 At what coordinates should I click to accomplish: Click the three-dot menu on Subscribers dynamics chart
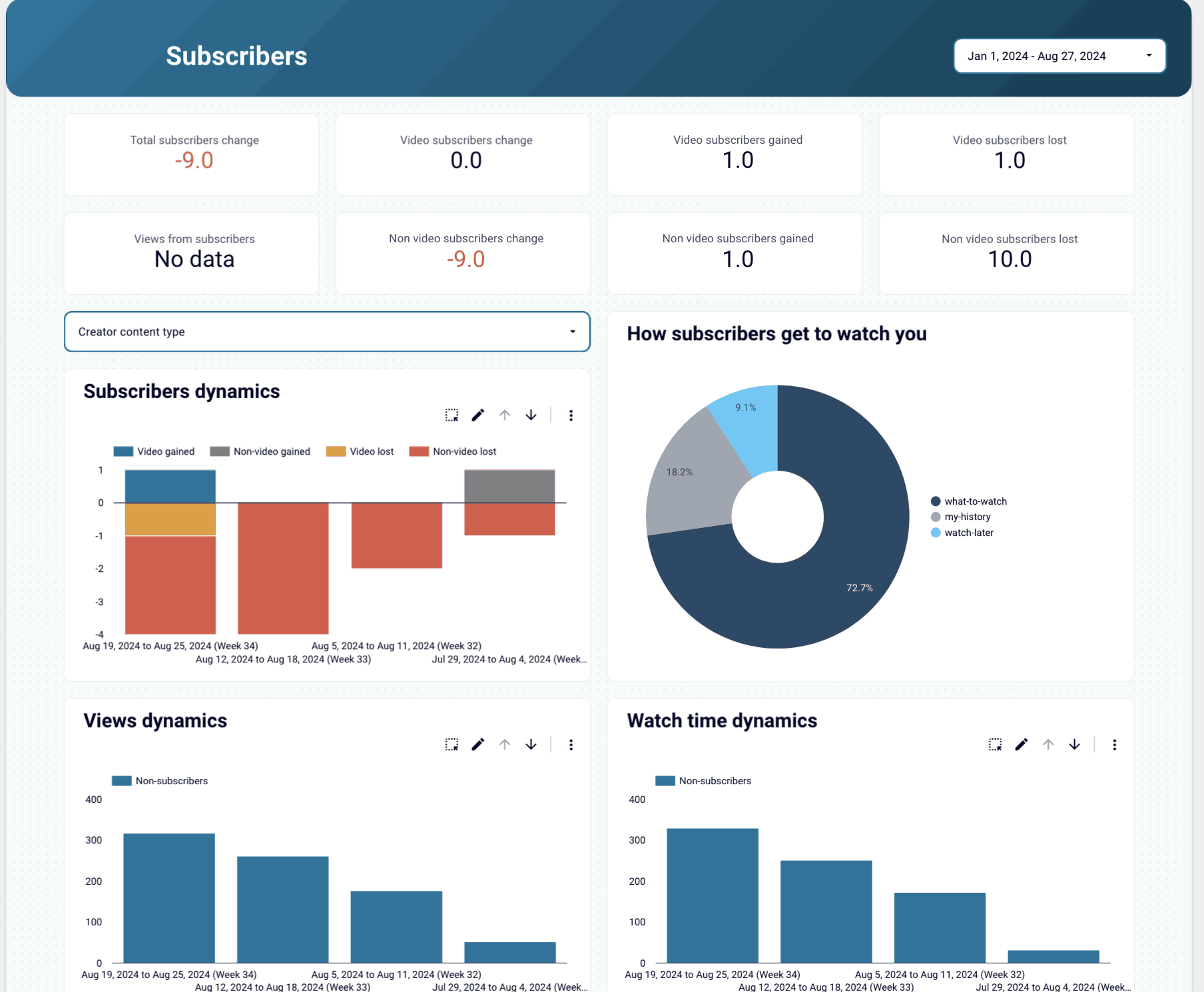click(571, 415)
